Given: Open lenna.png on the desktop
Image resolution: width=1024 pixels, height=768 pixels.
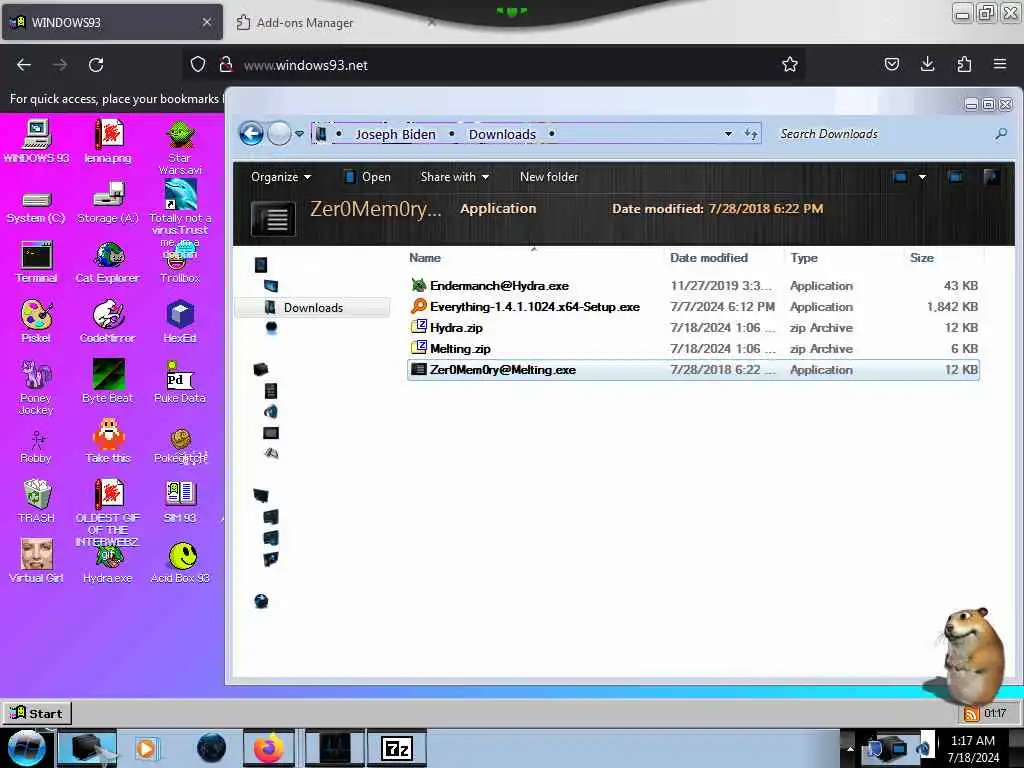Looking at the screenshot, I should 108,141.
